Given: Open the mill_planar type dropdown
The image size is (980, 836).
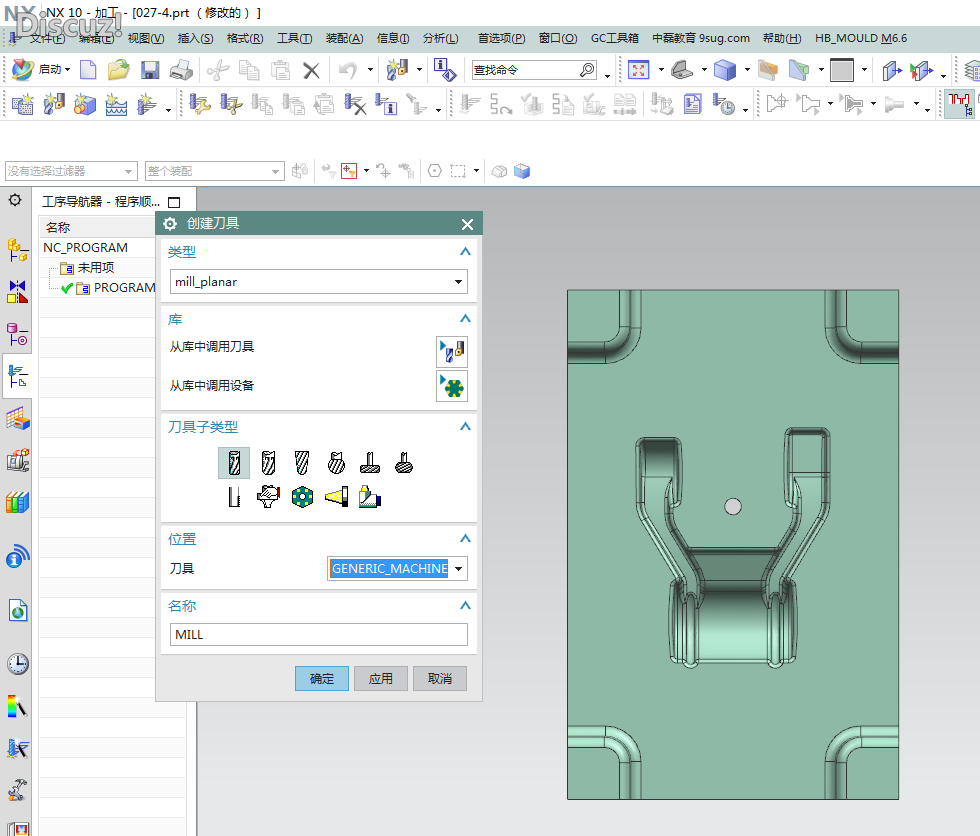Looking at the screenshot, I should (x=319, y=282).
